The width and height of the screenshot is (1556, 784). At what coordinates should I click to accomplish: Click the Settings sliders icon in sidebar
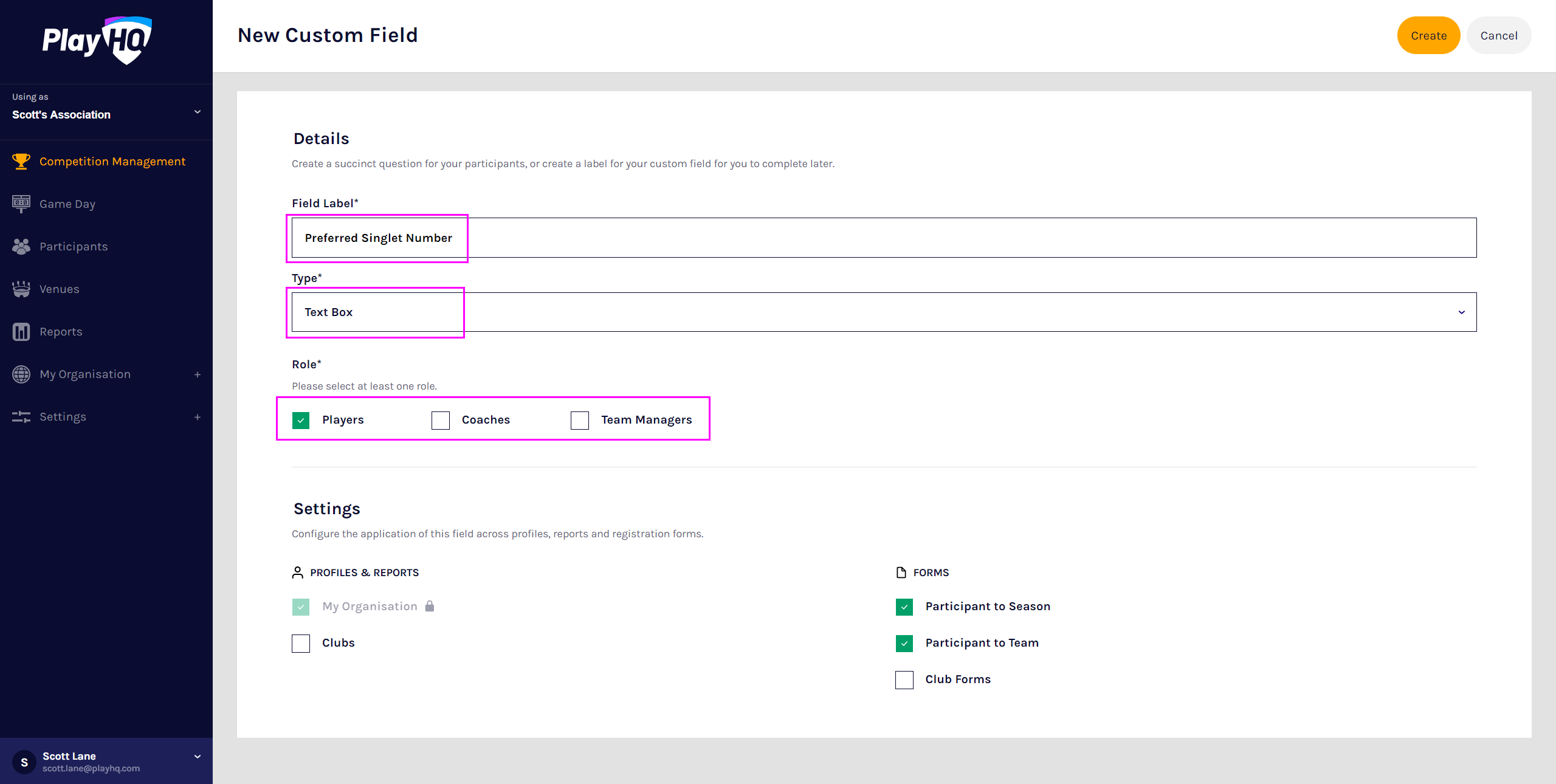[21, 417]
